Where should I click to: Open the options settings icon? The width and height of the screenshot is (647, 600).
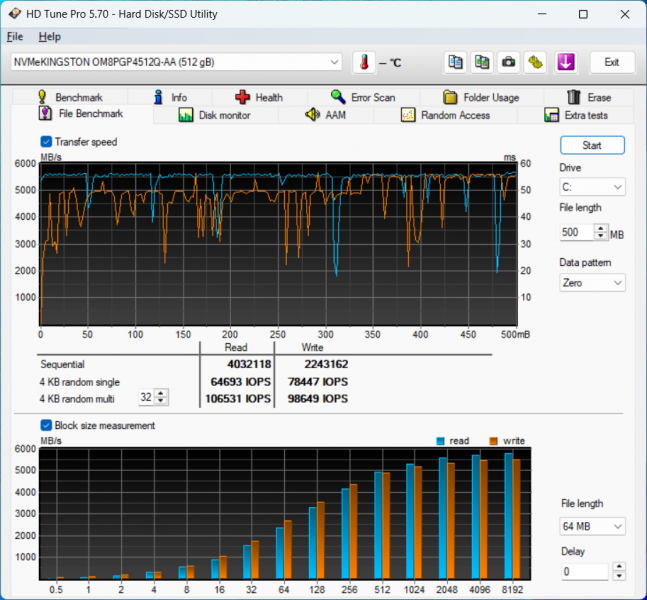point(536,62)
